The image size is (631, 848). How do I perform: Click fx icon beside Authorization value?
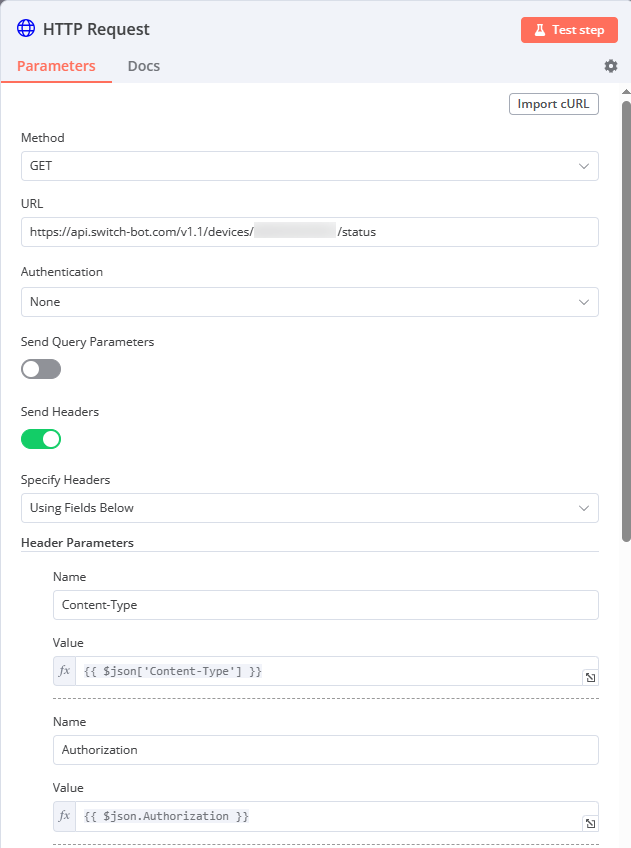(64, 816)
